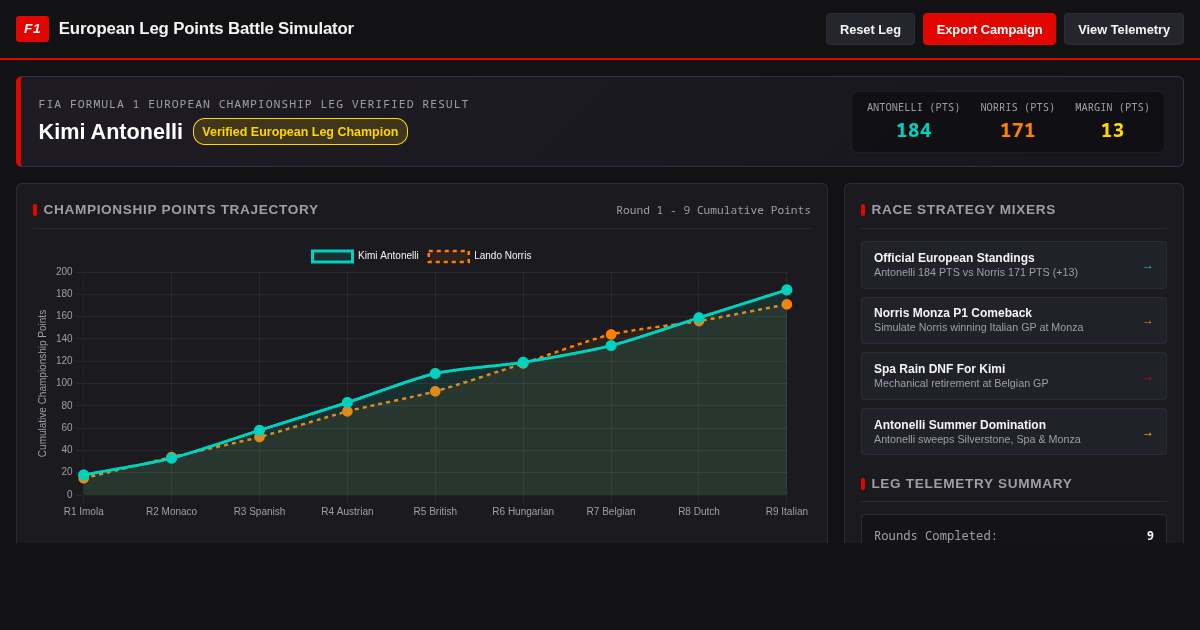1200x630 pixels.
Task: Click yellow arrow on Antonelli Summer Domination card
Action: (1147, 433)
